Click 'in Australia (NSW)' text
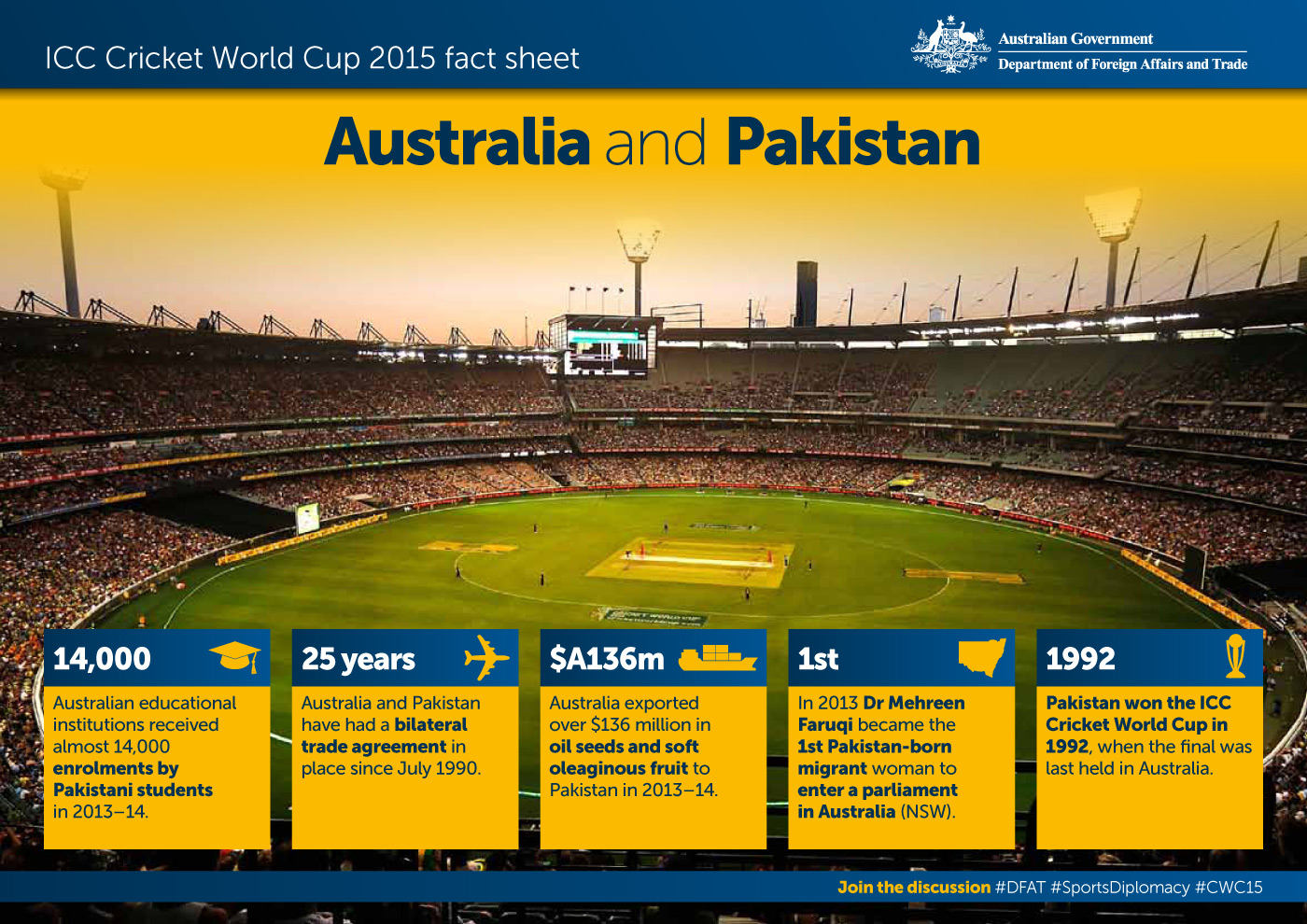 [x=877, y=811]
